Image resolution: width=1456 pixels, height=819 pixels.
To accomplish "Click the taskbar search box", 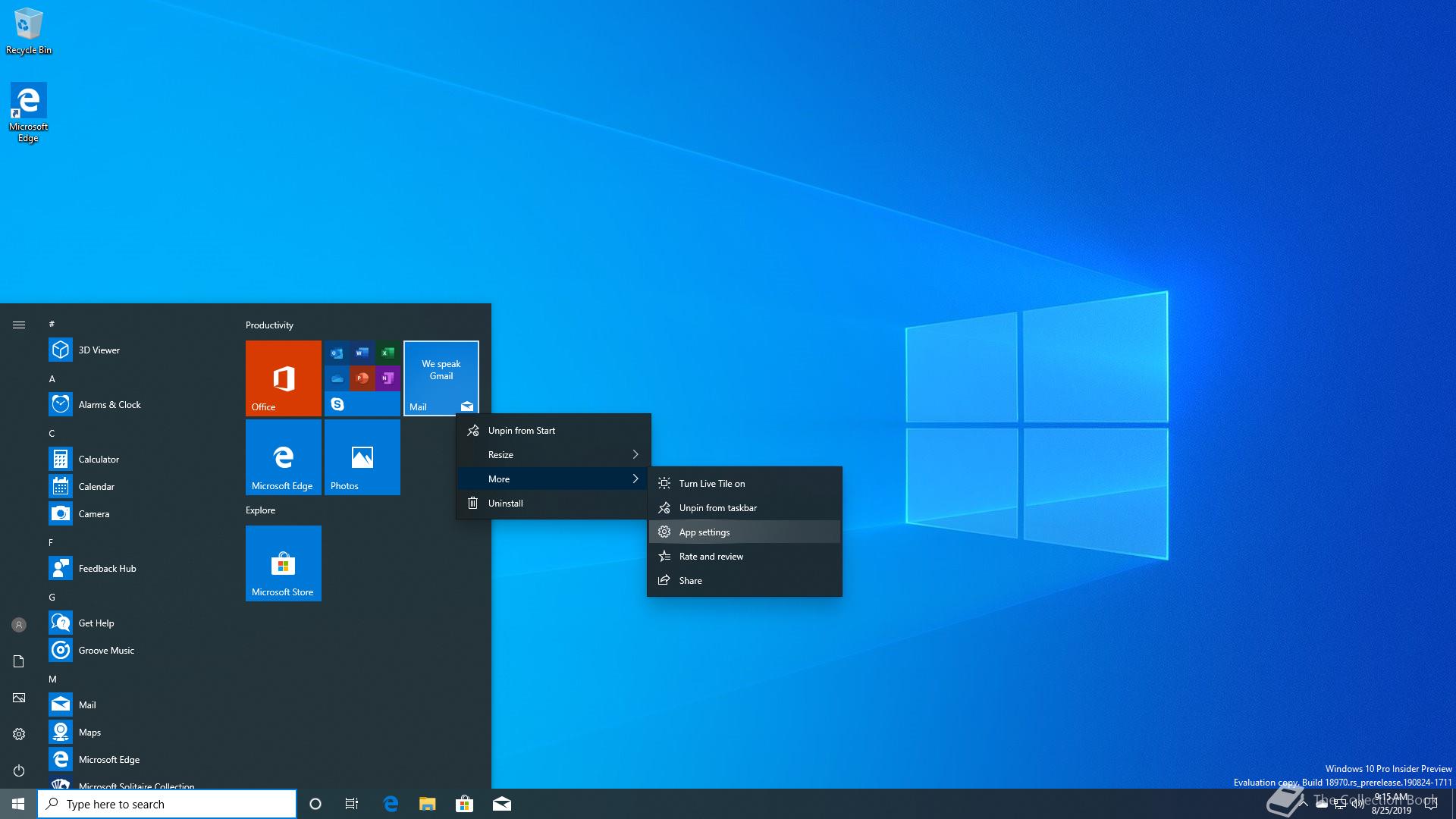I will tap(167, 804).
